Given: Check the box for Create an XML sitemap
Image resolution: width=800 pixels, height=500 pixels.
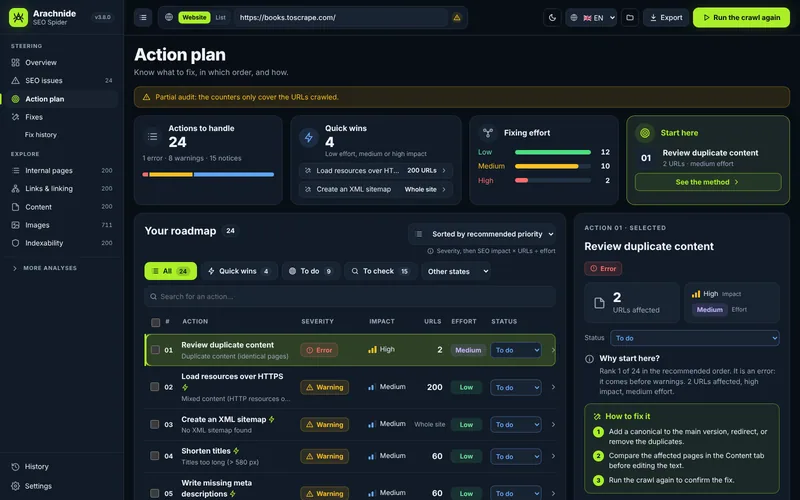Looking at the screenshot, I should pyautogui.click(x=155, y=424).
